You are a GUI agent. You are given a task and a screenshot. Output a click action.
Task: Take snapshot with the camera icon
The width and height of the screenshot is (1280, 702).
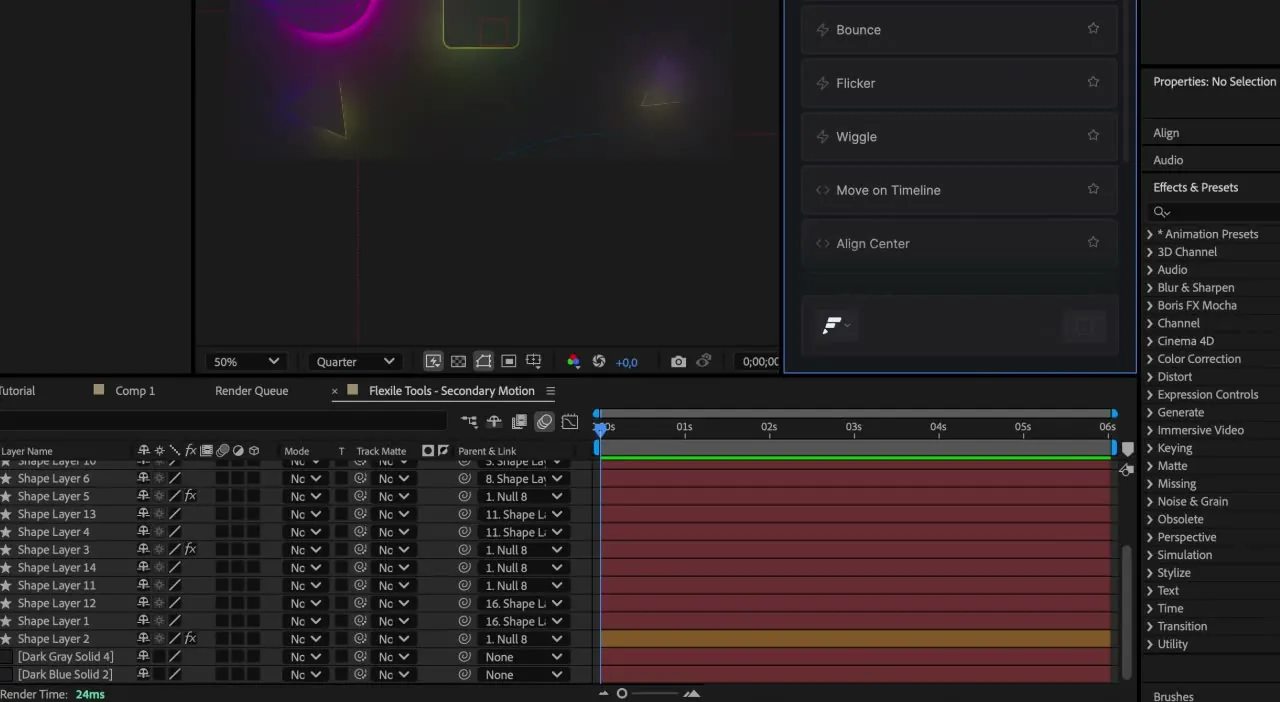point(678,361)
